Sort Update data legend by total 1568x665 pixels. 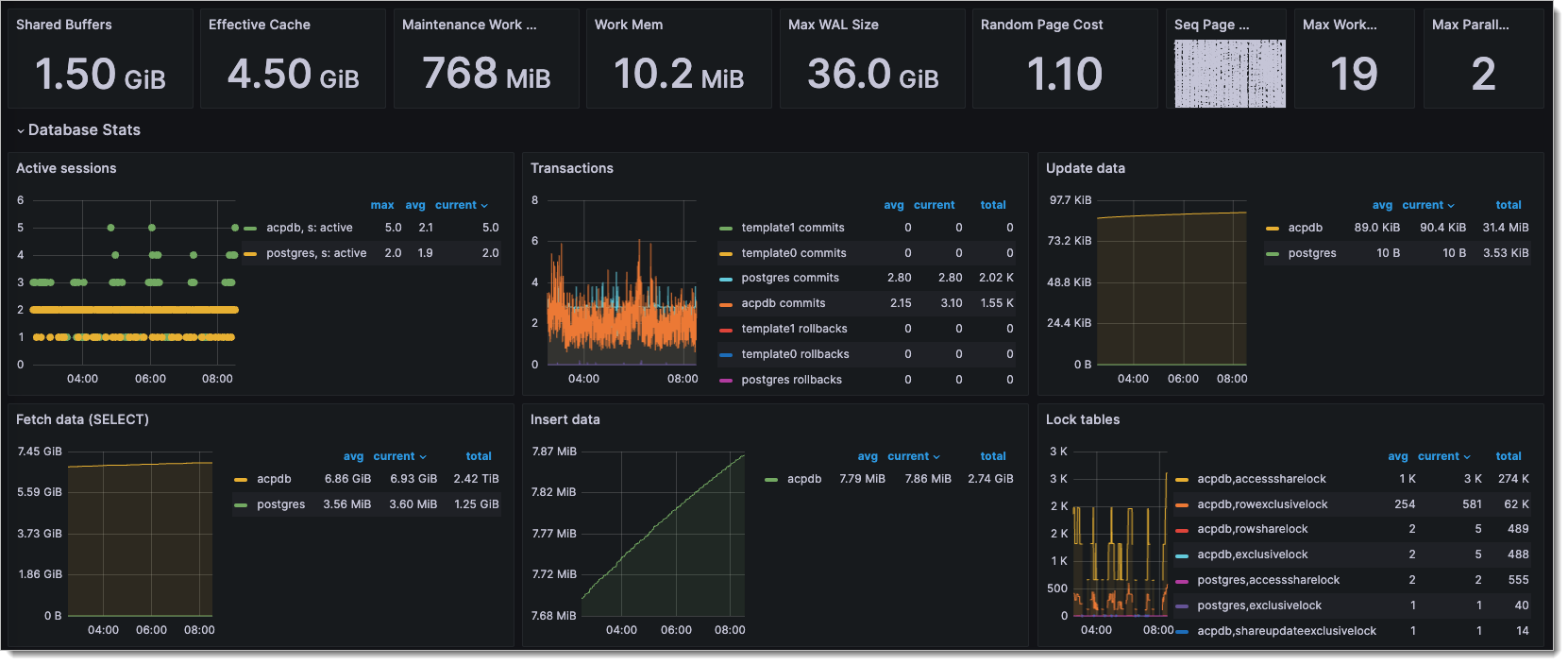click(1509, 205)
